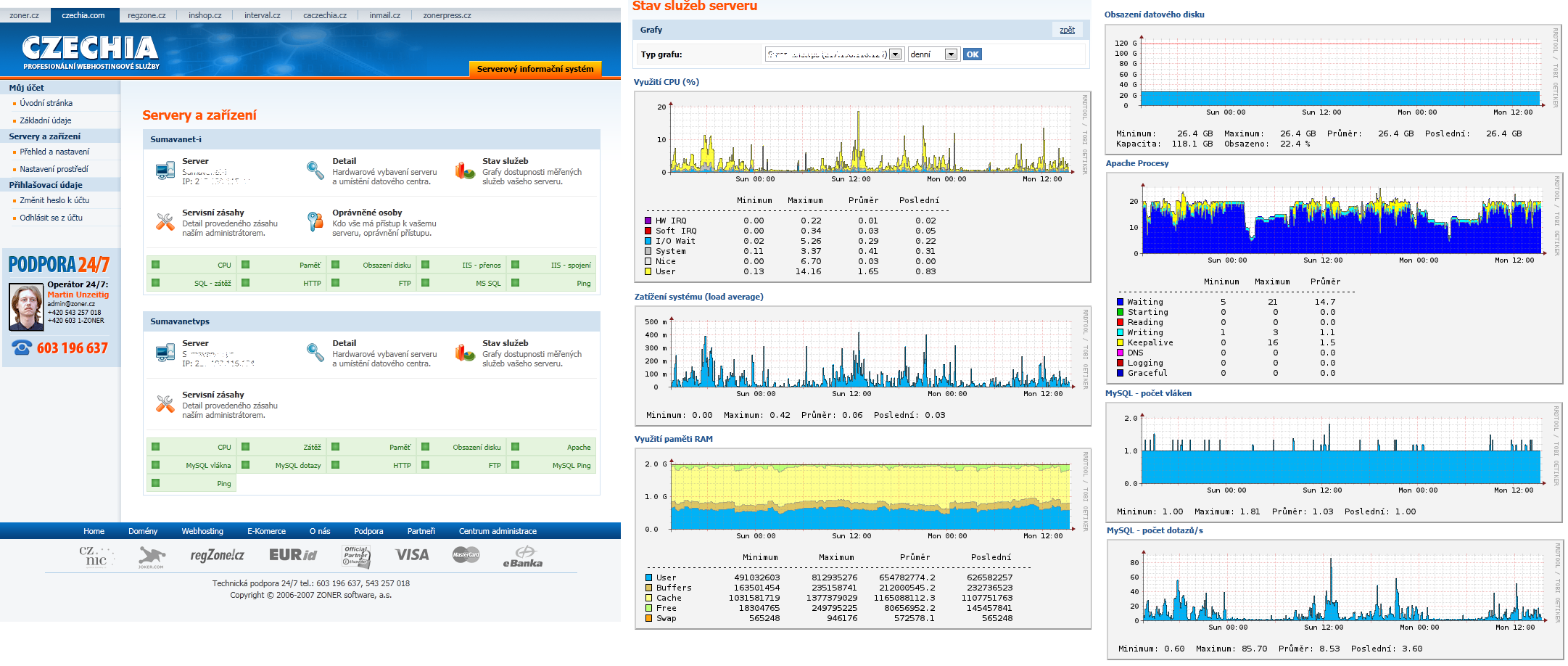Click the EURid logo in footer
The height and width of the screenshot is (666, 1568).
click(293, 555)
